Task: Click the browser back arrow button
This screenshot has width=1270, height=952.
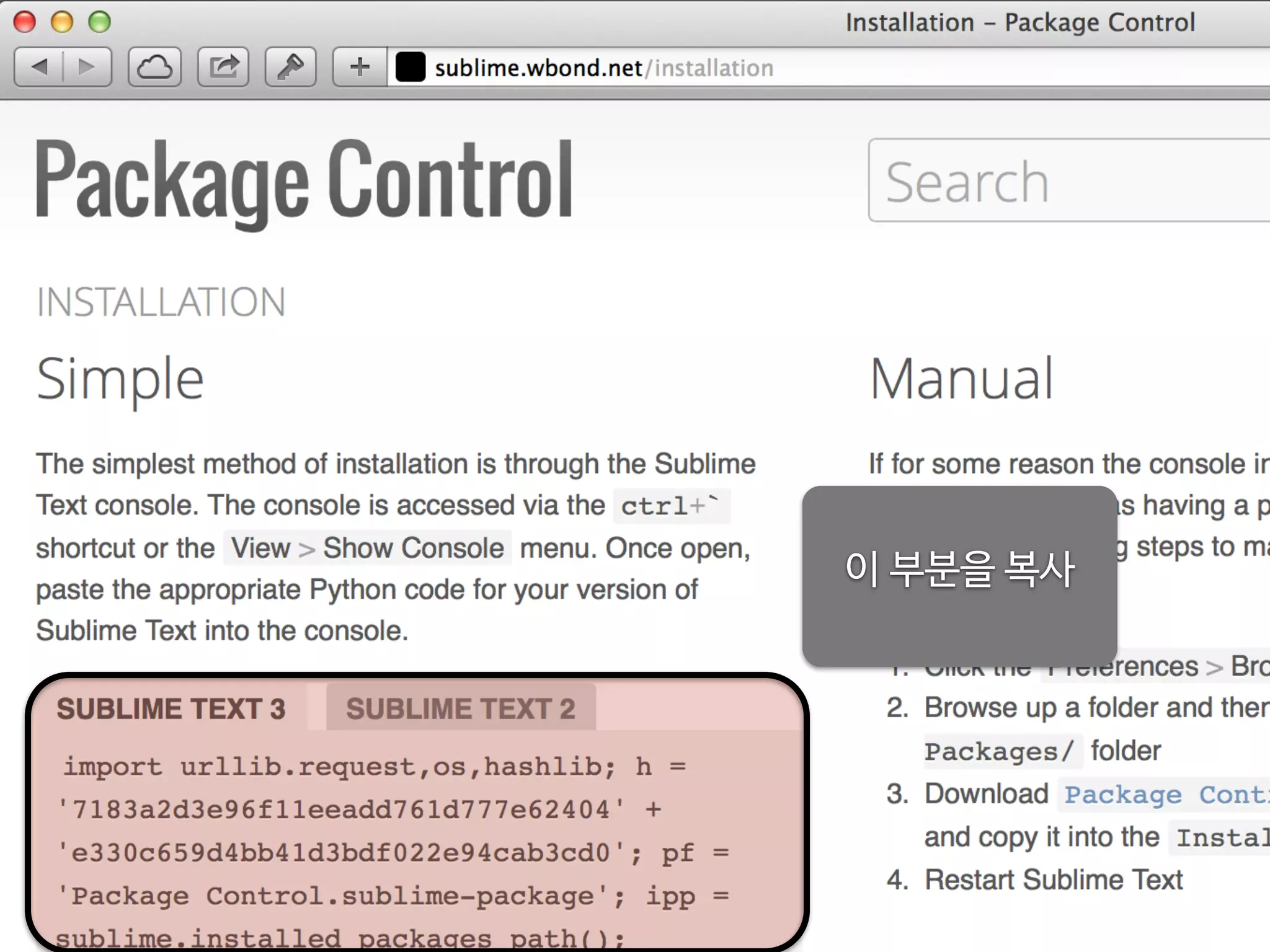Action: (x=38, y=66)
